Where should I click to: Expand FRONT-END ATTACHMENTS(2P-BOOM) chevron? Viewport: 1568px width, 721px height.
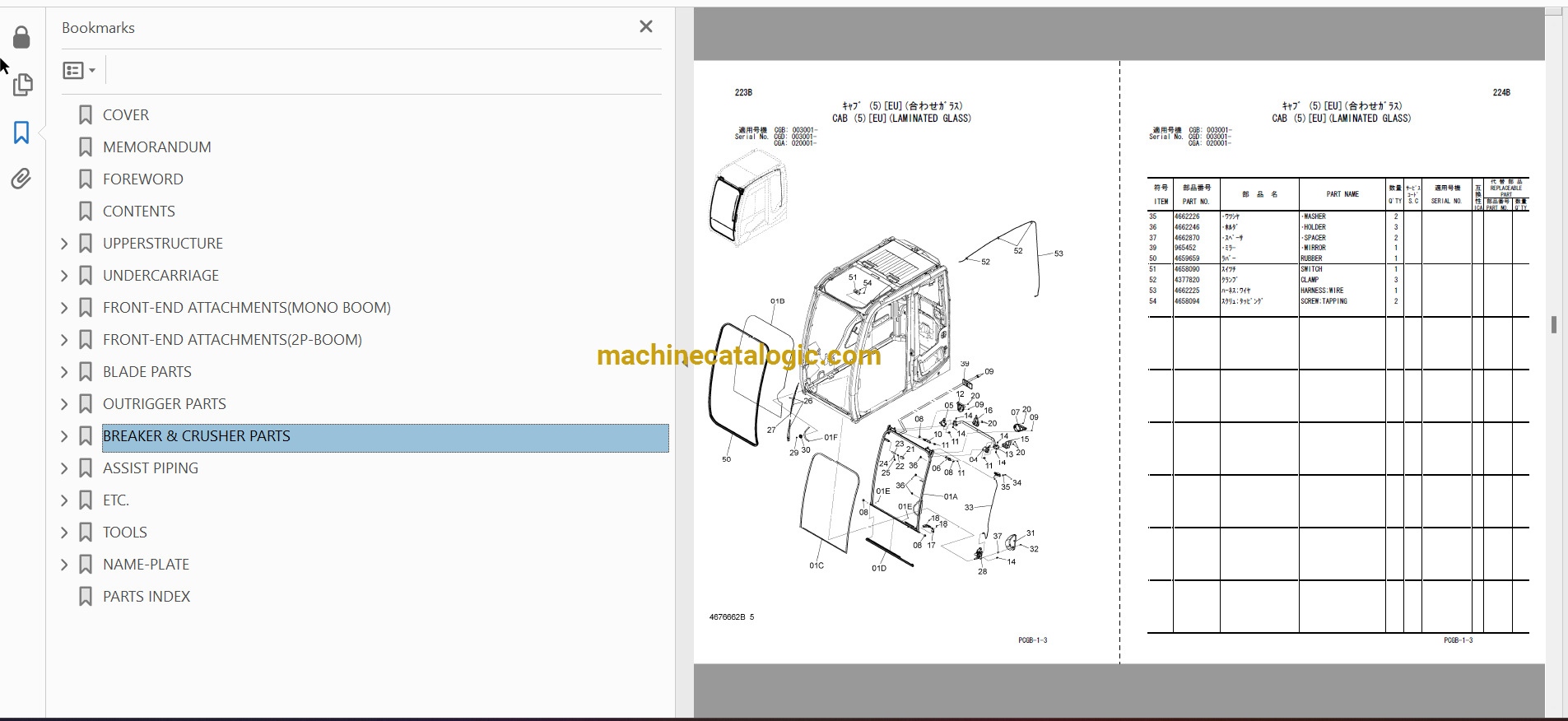64,340
